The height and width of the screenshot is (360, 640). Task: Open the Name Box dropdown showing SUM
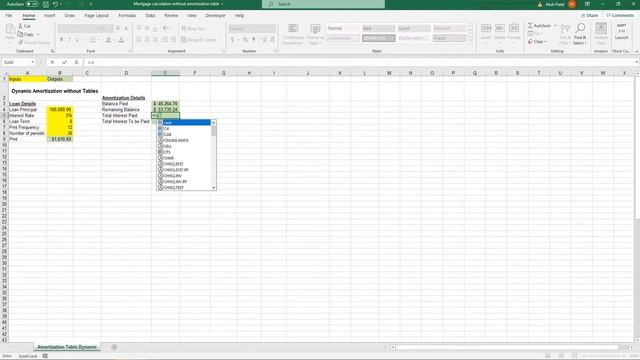[x=32, y=62]
